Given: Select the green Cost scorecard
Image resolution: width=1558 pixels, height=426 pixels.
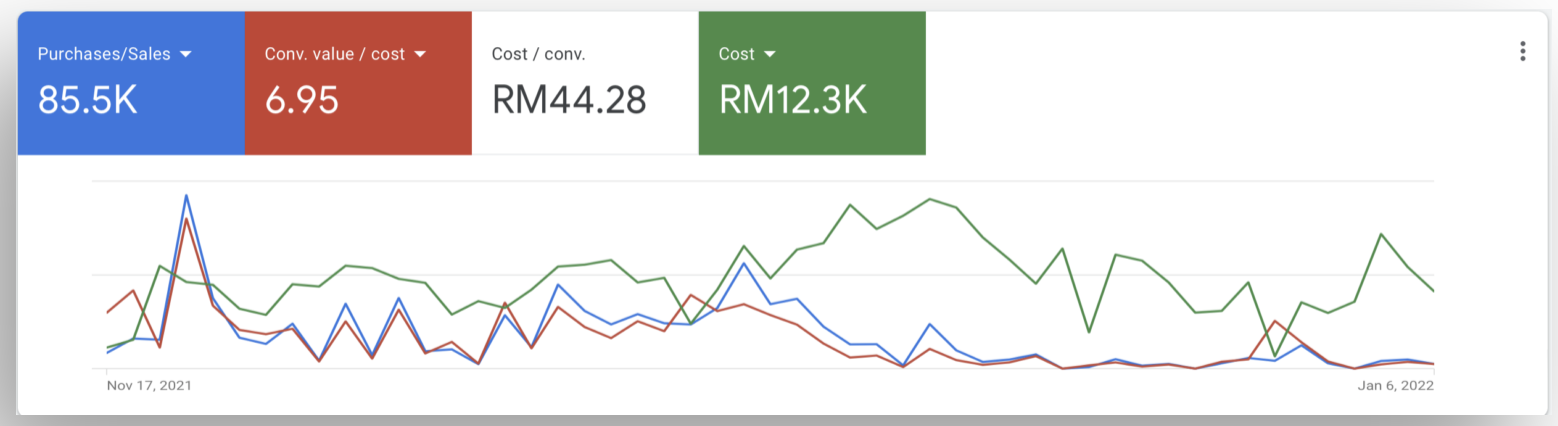Looking at the screenshot, I should 812,83.
